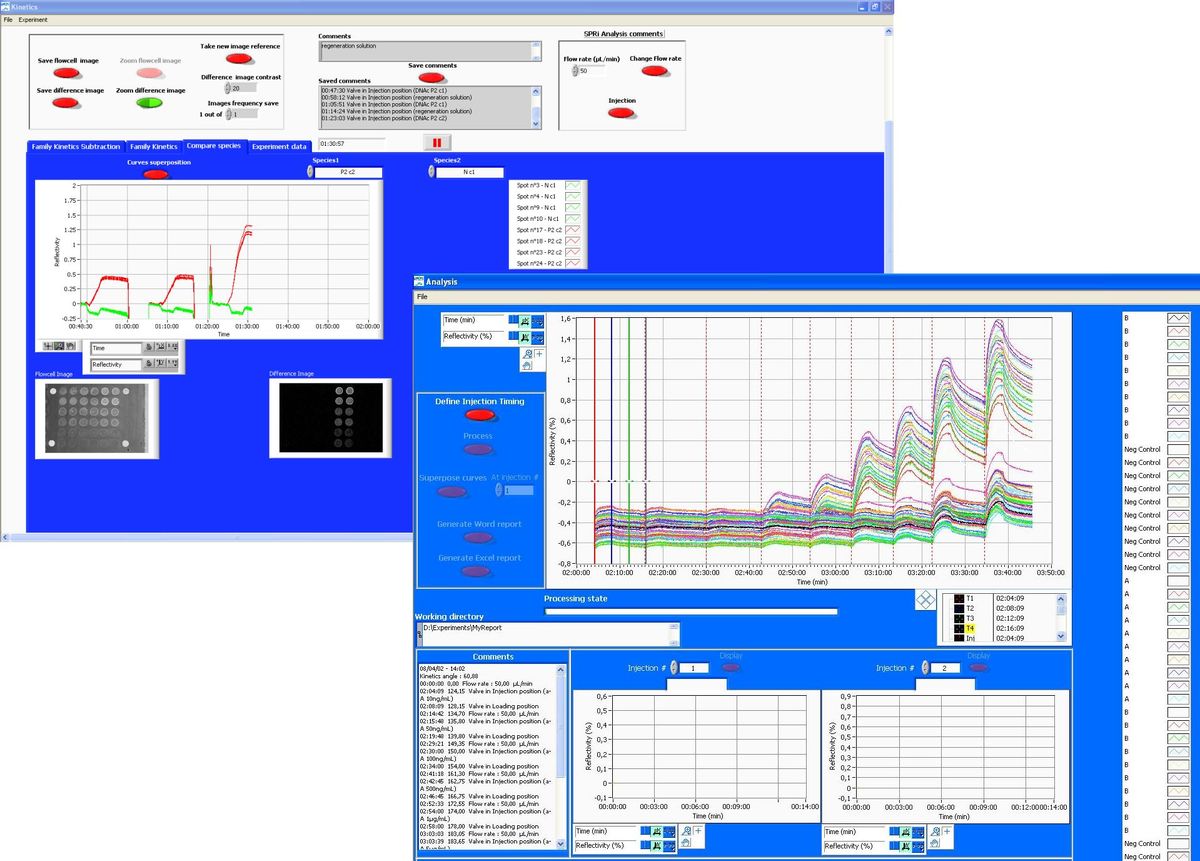The width and height of the screenshot is (1200, 861).
Task: Toggle visibility for Spot n°3 - N c1
Action: click(573, 185)
